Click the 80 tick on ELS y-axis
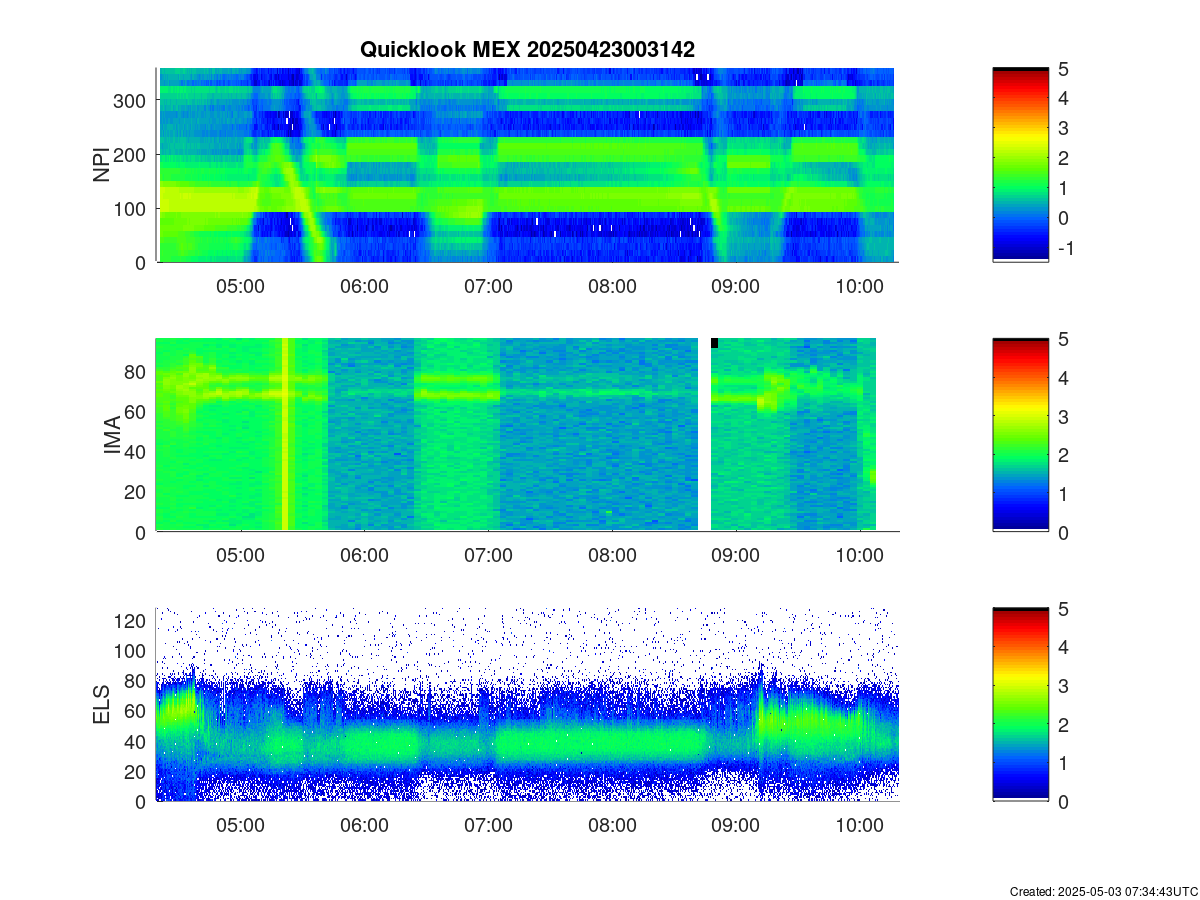Viewport: 1200px width, 900px height. 136,681
